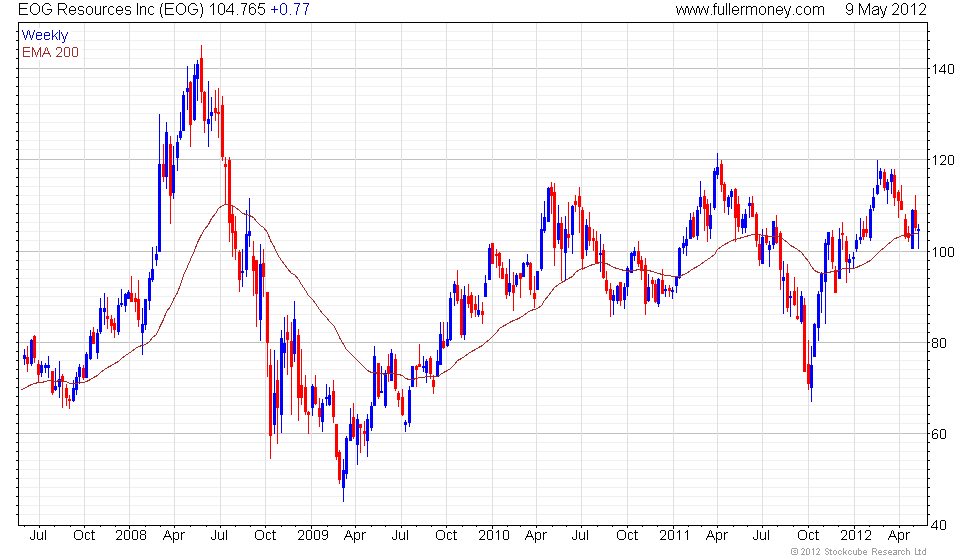Select the blue Weekly legend label
The image size is (980, 560).
coord(44,36)
